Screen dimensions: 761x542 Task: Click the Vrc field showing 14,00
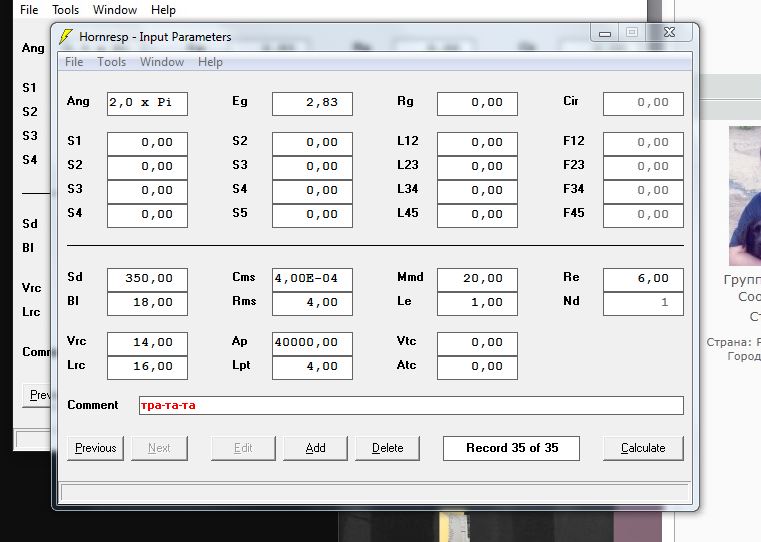(x=148, y=344)
